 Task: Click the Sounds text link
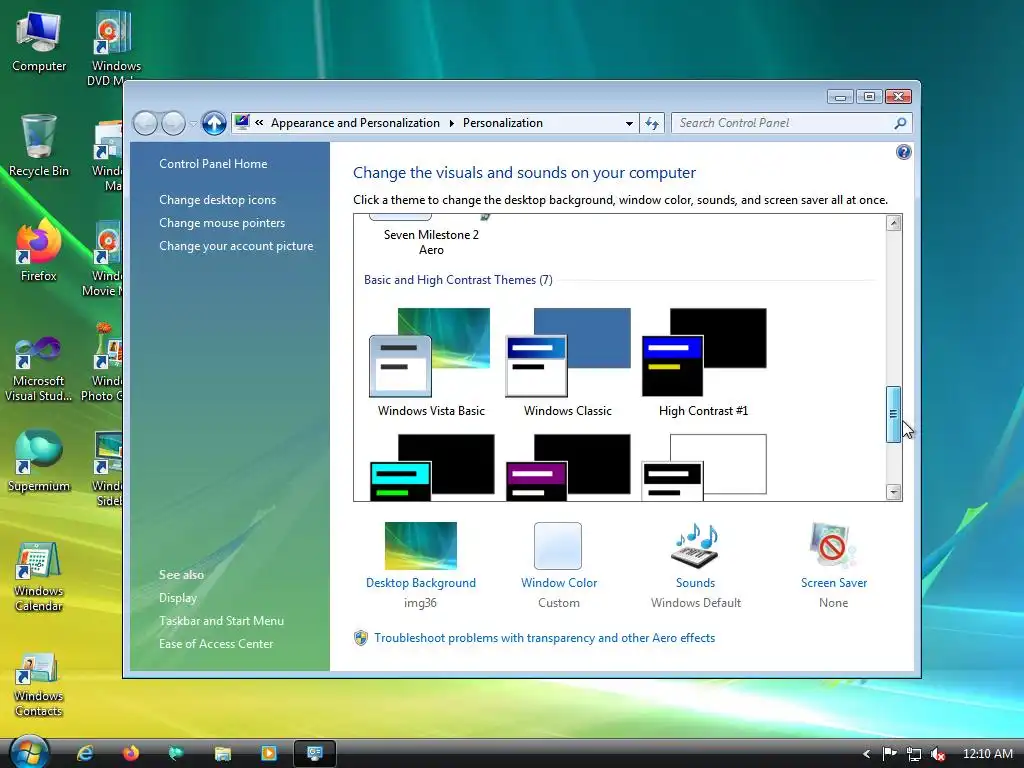coord(696,583)
